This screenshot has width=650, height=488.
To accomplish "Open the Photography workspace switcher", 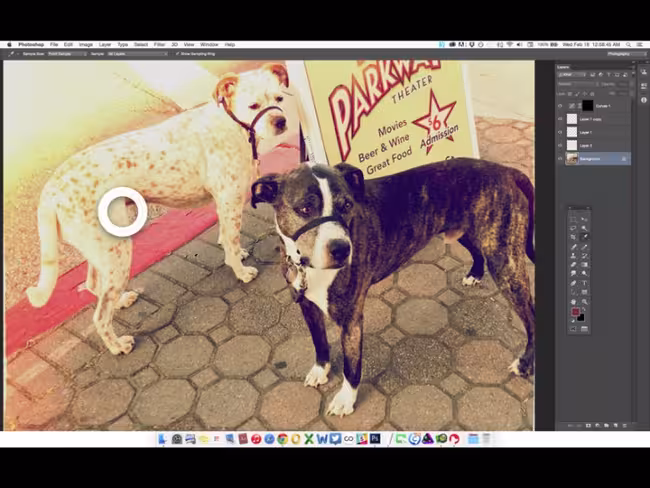I will coord(627,54).
